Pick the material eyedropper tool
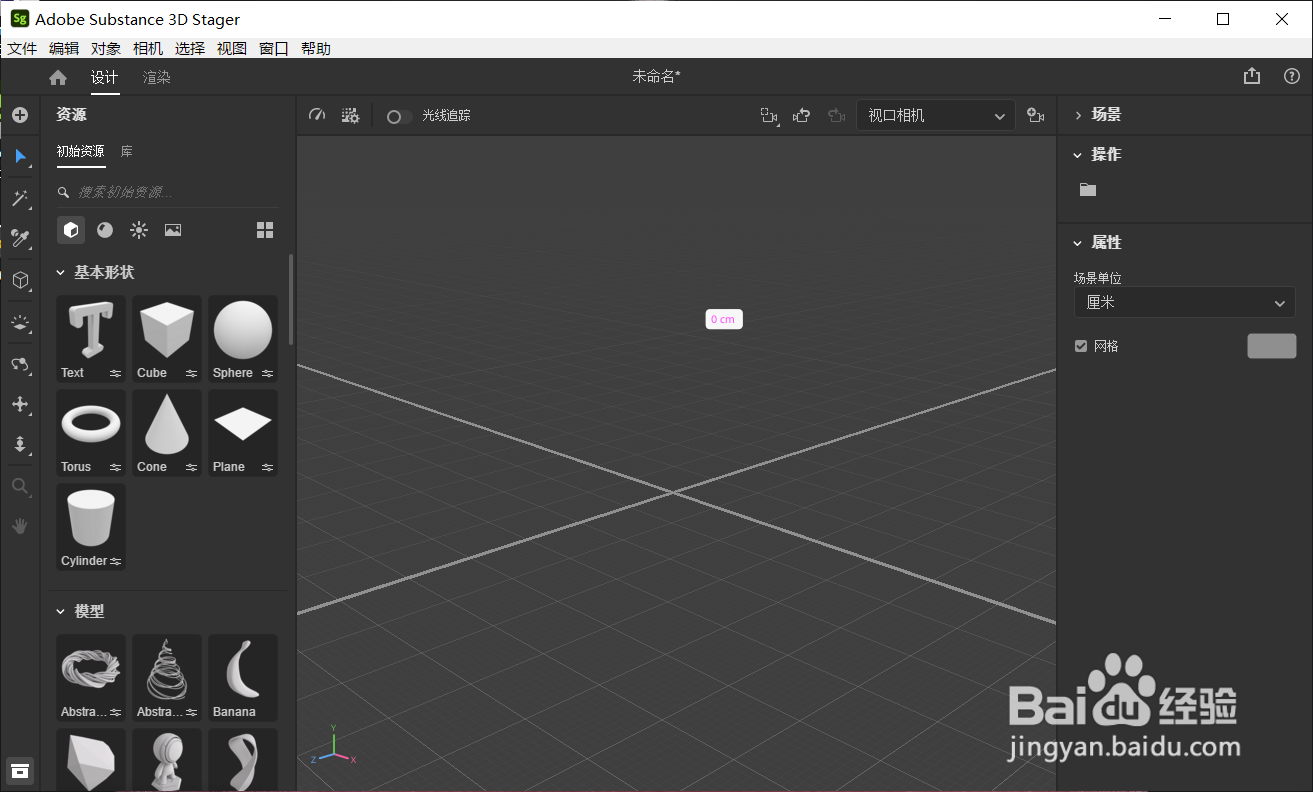This screenshot has width=1313, height=792. (20, 238)
